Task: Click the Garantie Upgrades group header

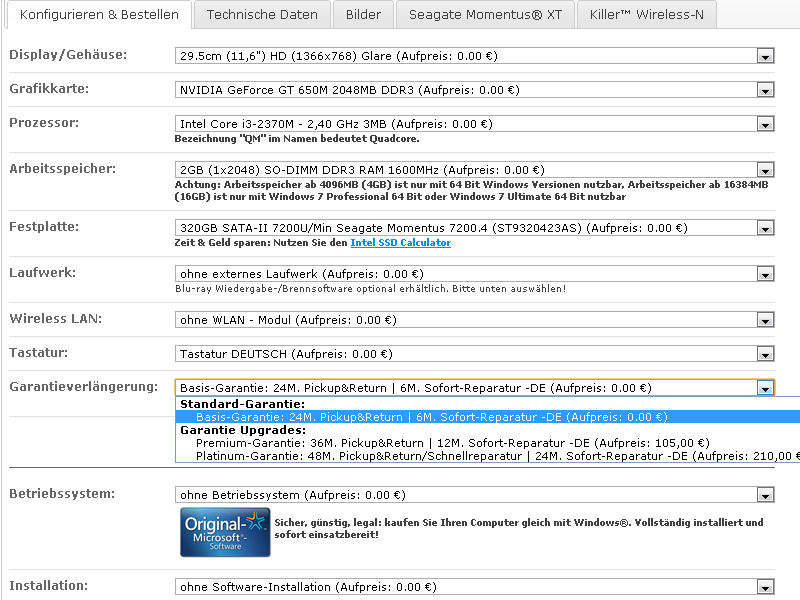Action: click(x=243, y=430)
